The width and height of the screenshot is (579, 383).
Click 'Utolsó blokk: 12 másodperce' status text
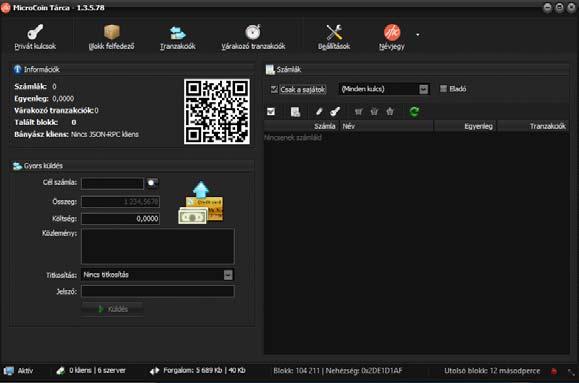tap(492, 370)
